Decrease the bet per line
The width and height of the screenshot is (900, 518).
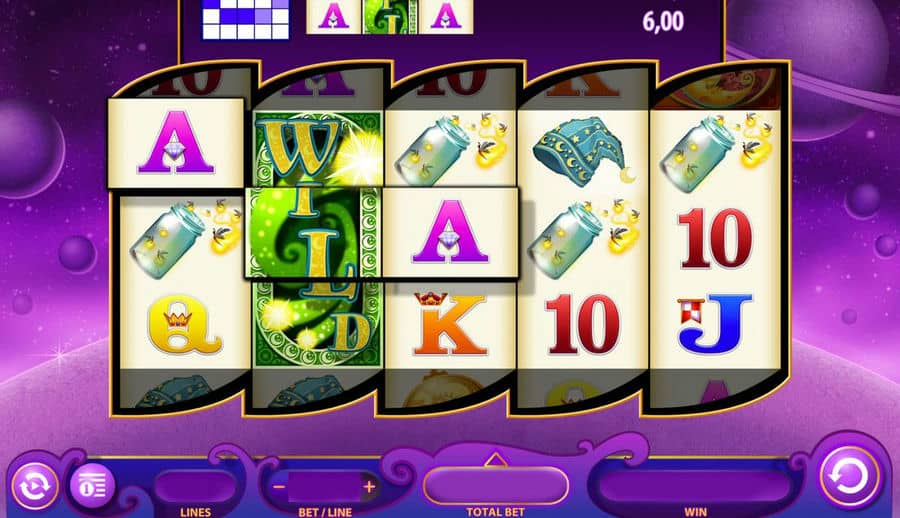[280, 487]
